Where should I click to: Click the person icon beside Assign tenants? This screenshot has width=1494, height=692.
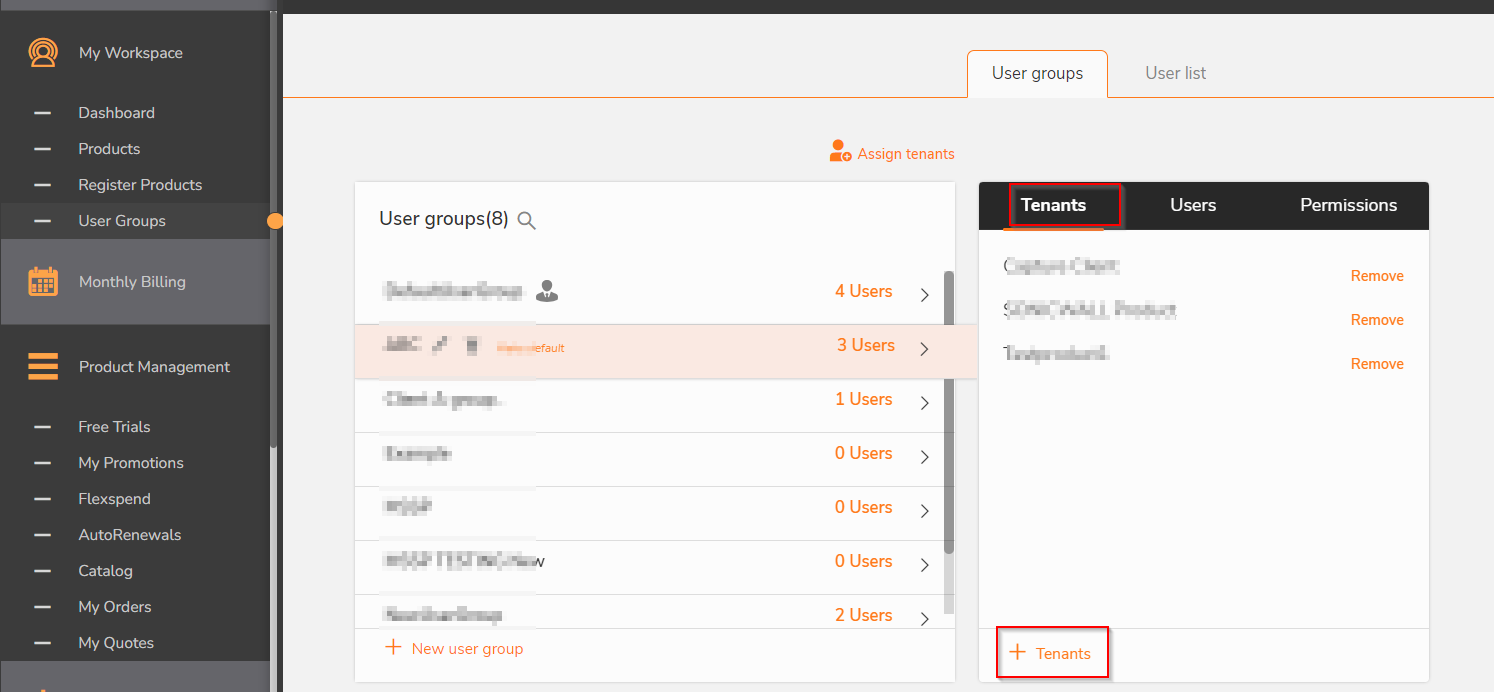(x=840, y=152)
